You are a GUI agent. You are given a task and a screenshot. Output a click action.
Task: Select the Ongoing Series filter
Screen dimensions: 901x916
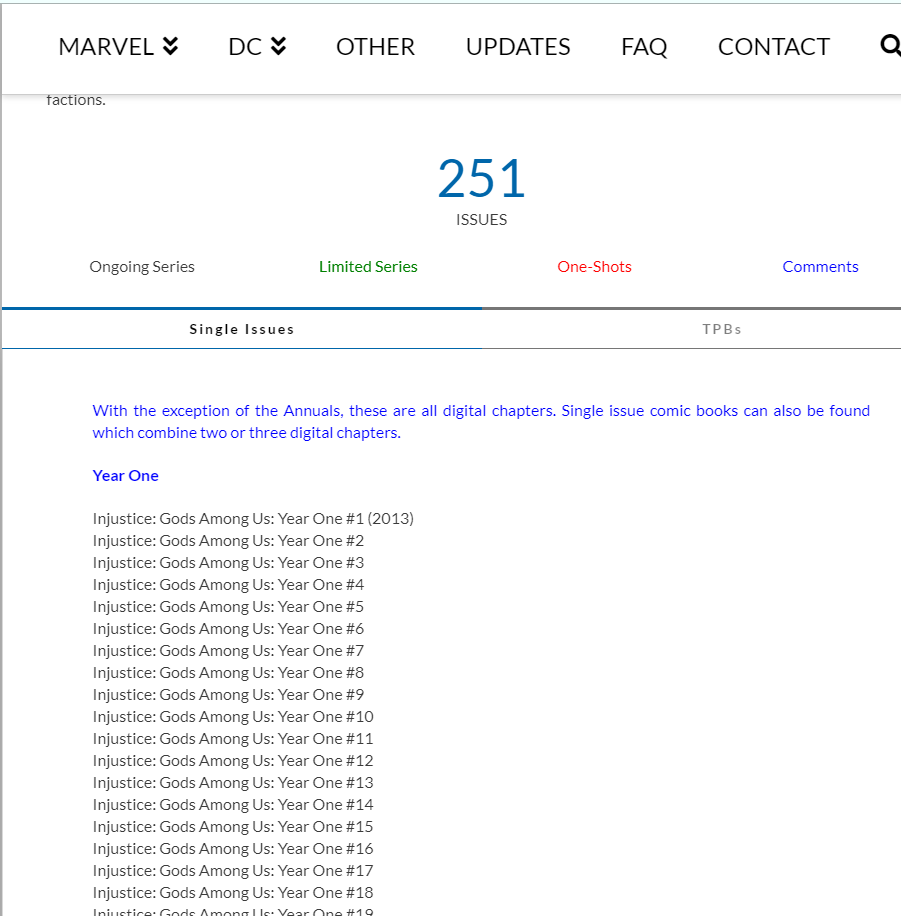[x=142, y=267]
